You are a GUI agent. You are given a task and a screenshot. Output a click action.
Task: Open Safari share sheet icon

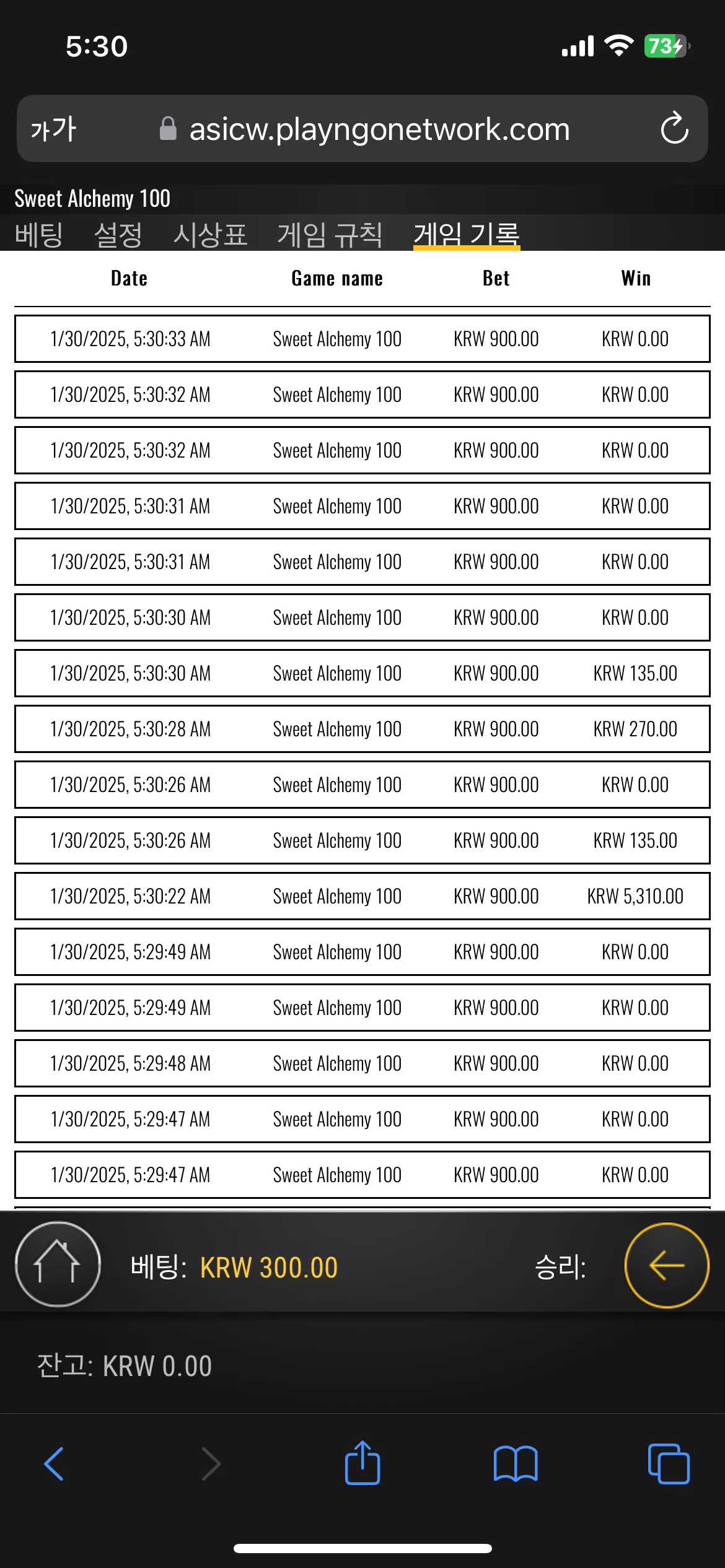pos(362,1463)
